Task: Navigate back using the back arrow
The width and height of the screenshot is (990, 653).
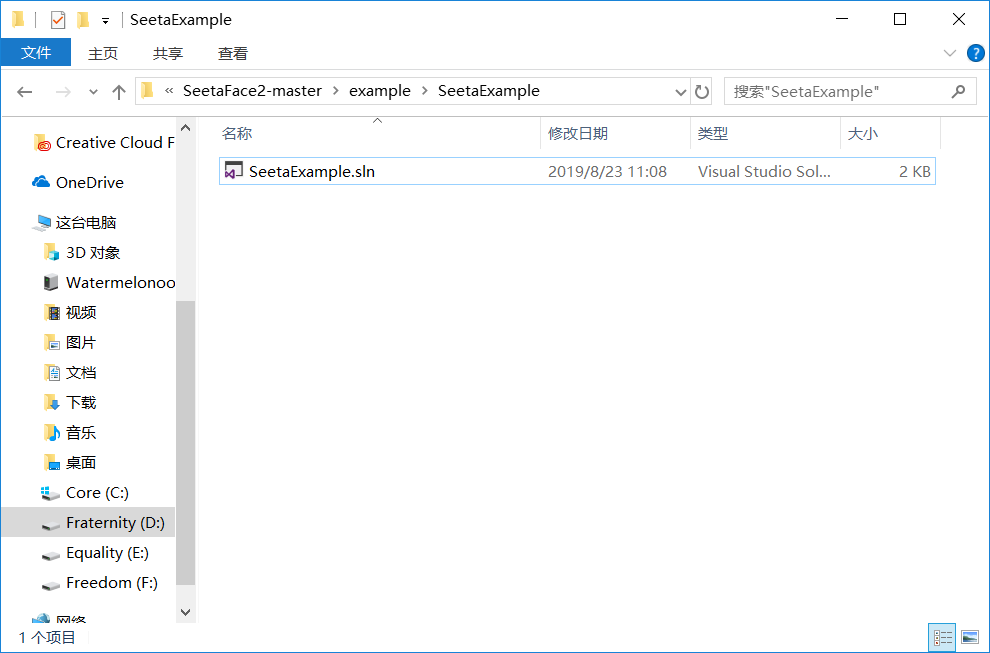Action: tap(24, 91)
